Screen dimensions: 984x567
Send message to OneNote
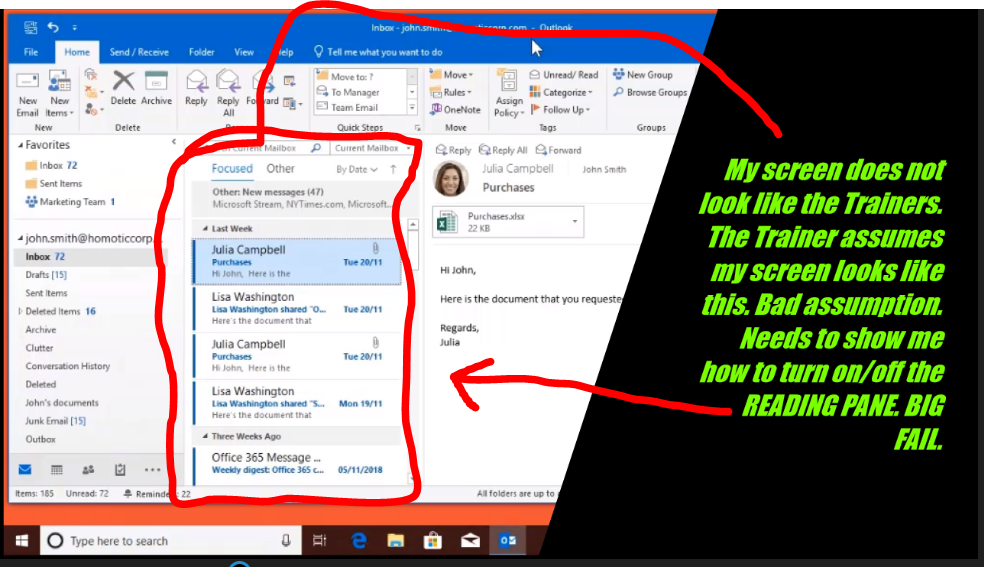(x=456, y=109)
